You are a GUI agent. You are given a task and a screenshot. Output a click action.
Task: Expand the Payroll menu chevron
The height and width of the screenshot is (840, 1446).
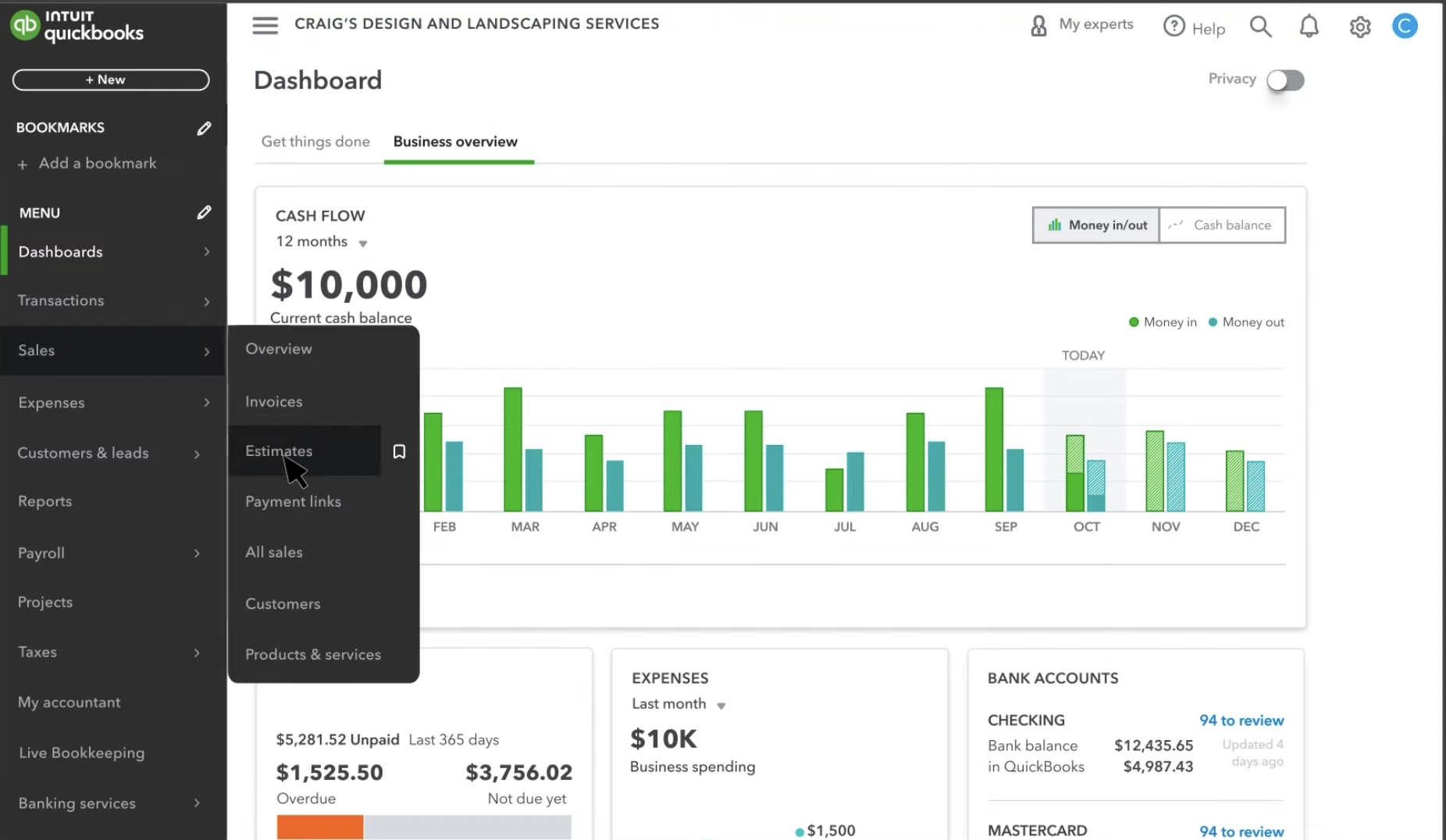197,553
